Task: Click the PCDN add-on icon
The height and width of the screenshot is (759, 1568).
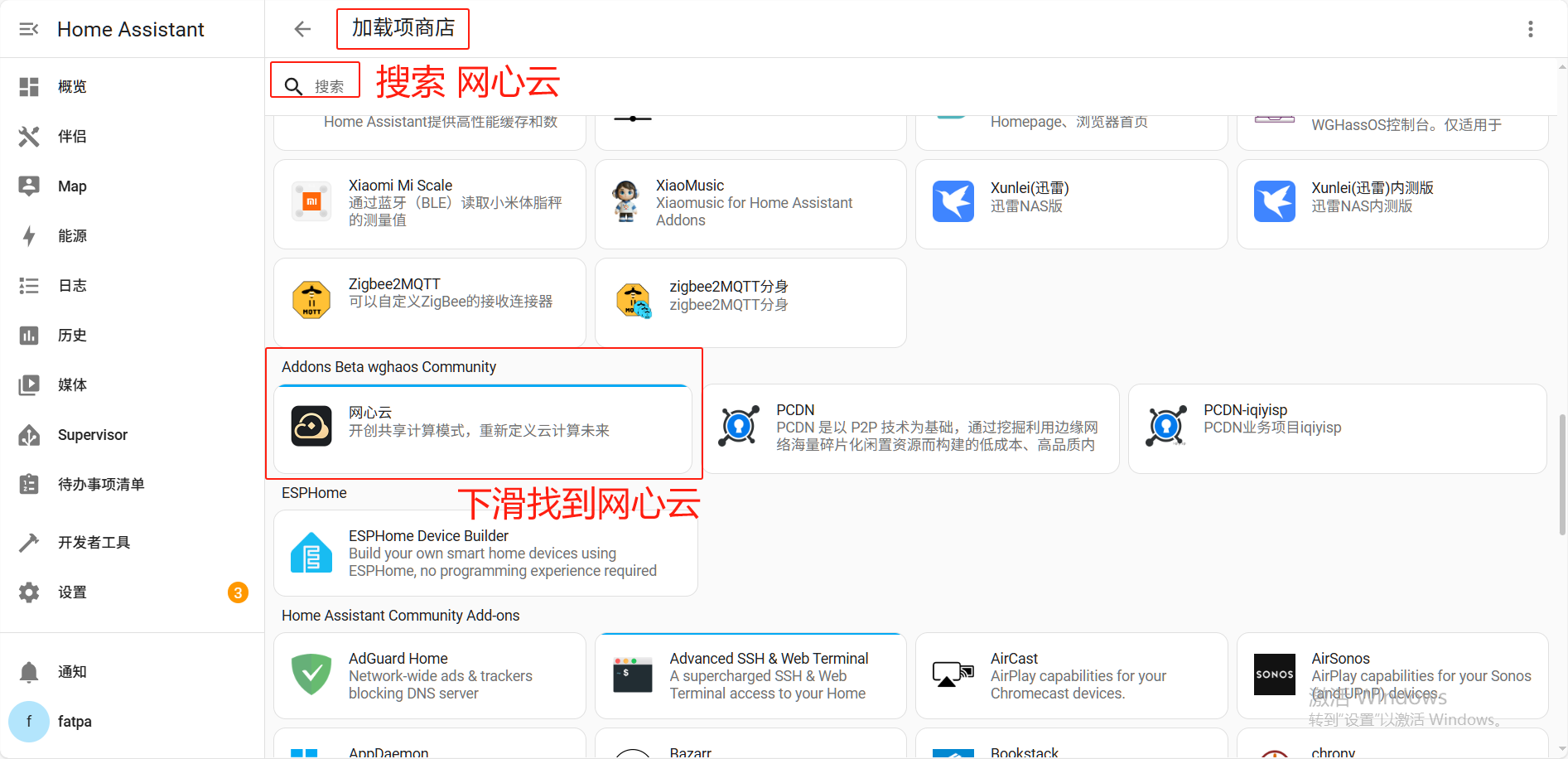Action: [x=739, y=426]
